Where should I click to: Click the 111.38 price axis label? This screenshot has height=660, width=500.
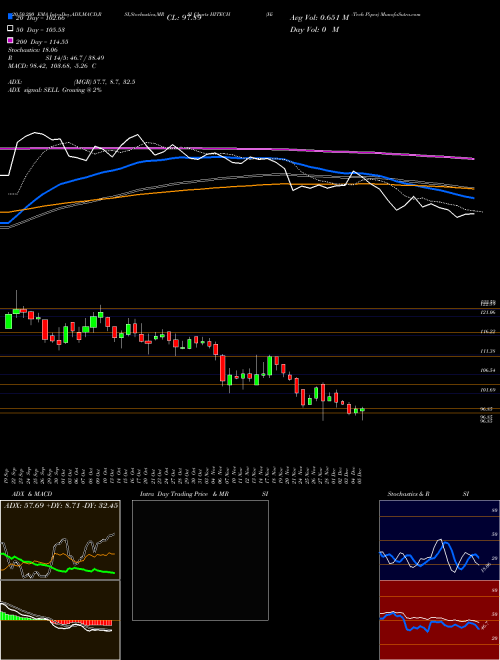pyautogui.click(x=487, y=351)
